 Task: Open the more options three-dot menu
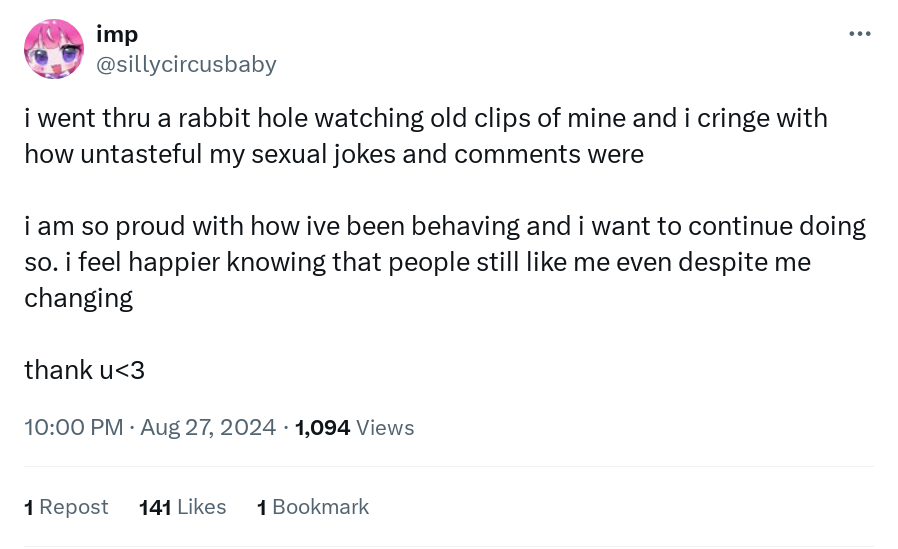coord(859,35)
